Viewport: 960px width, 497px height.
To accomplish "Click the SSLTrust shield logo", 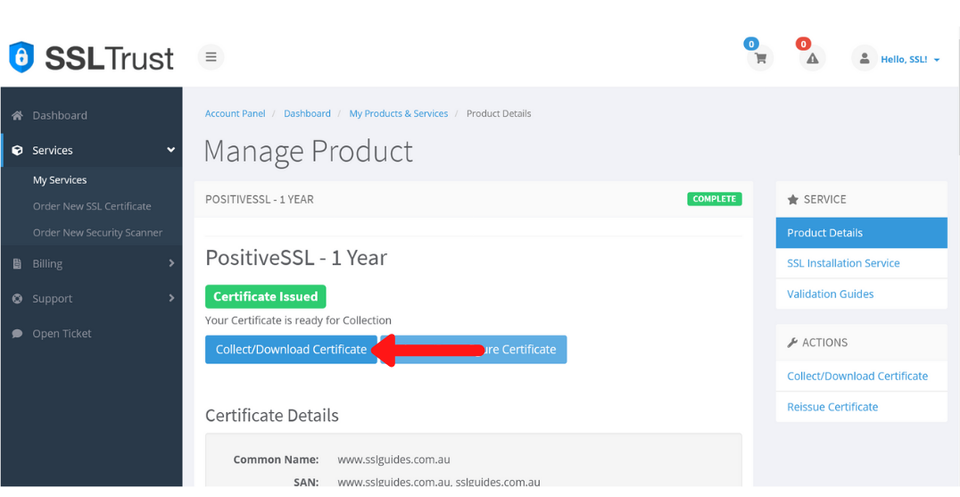I will (x=21, y=57).
